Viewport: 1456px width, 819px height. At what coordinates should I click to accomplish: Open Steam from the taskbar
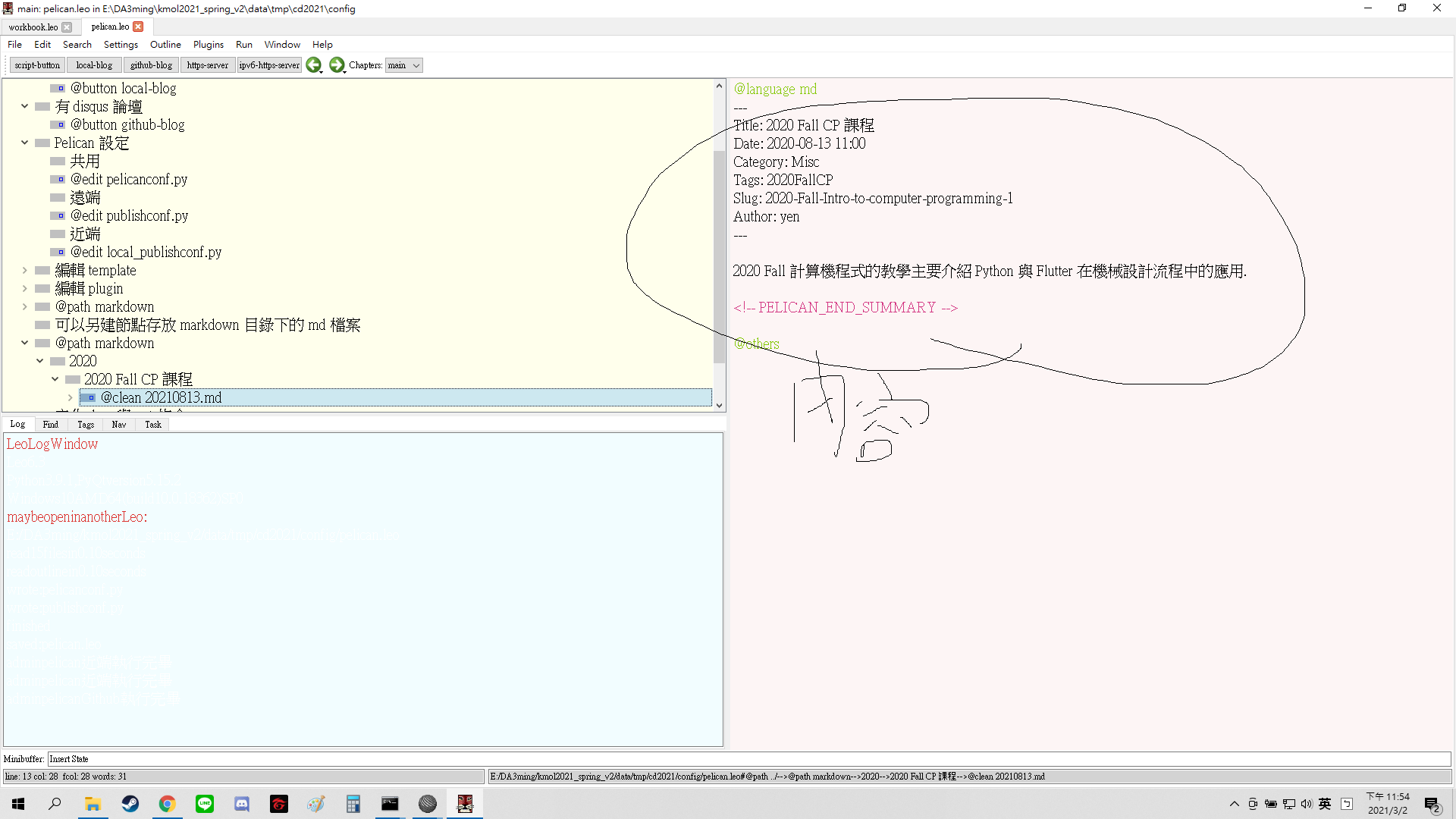point(130,804)
